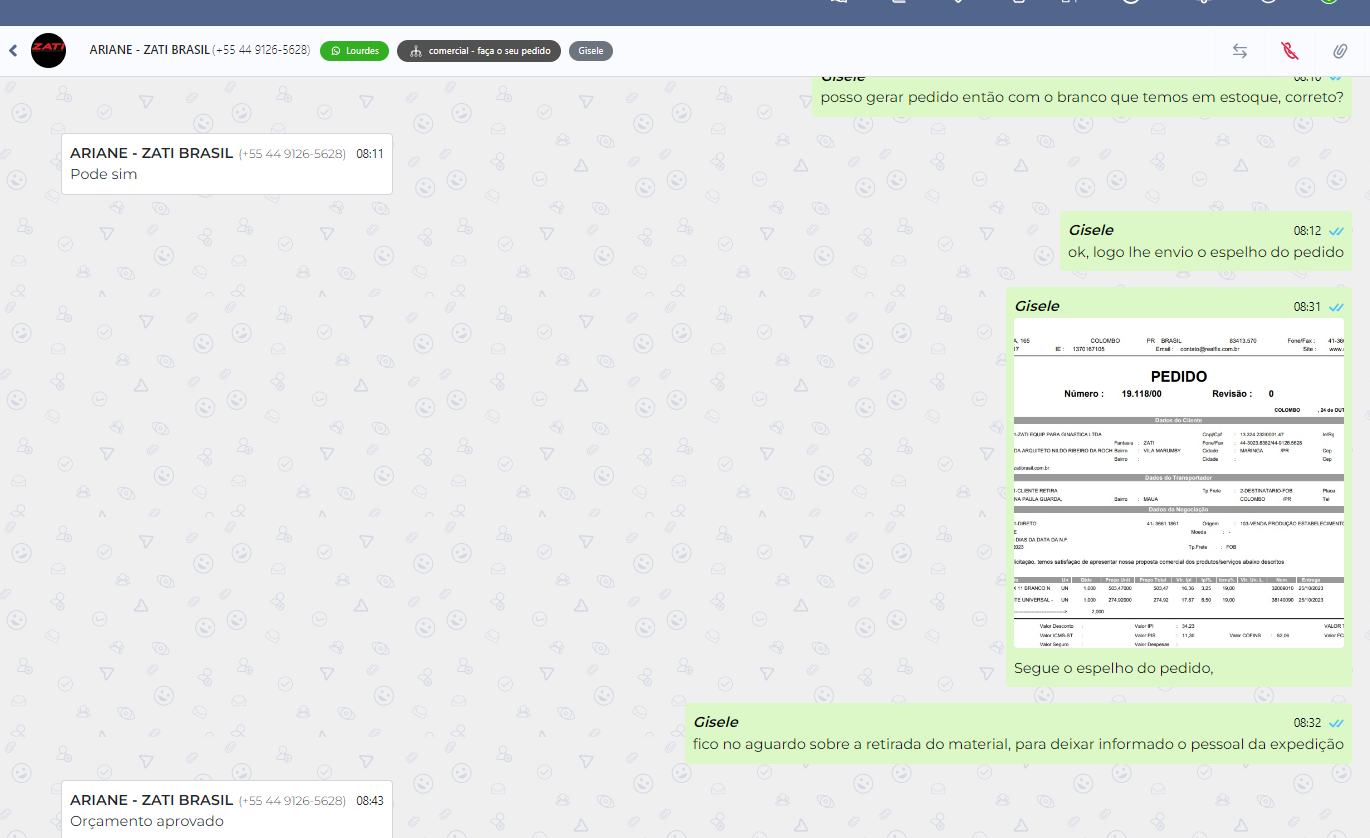The image size is (1370, 838).
Task: Click the 'posso gerar pedido então' message
Action: point(1081,97)
